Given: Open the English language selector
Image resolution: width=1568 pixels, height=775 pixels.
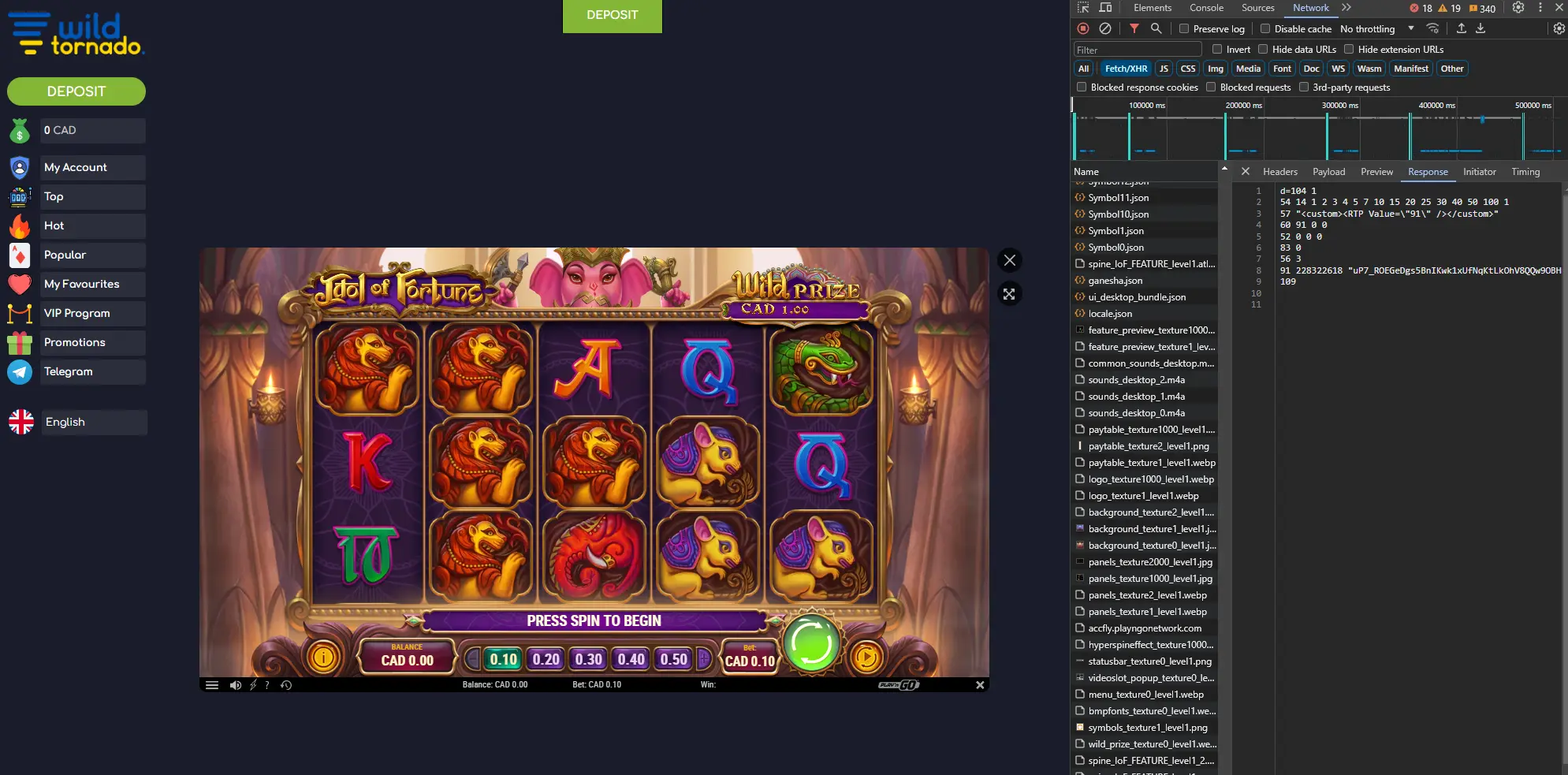Looking at the screenshot, I should (94, 423).
